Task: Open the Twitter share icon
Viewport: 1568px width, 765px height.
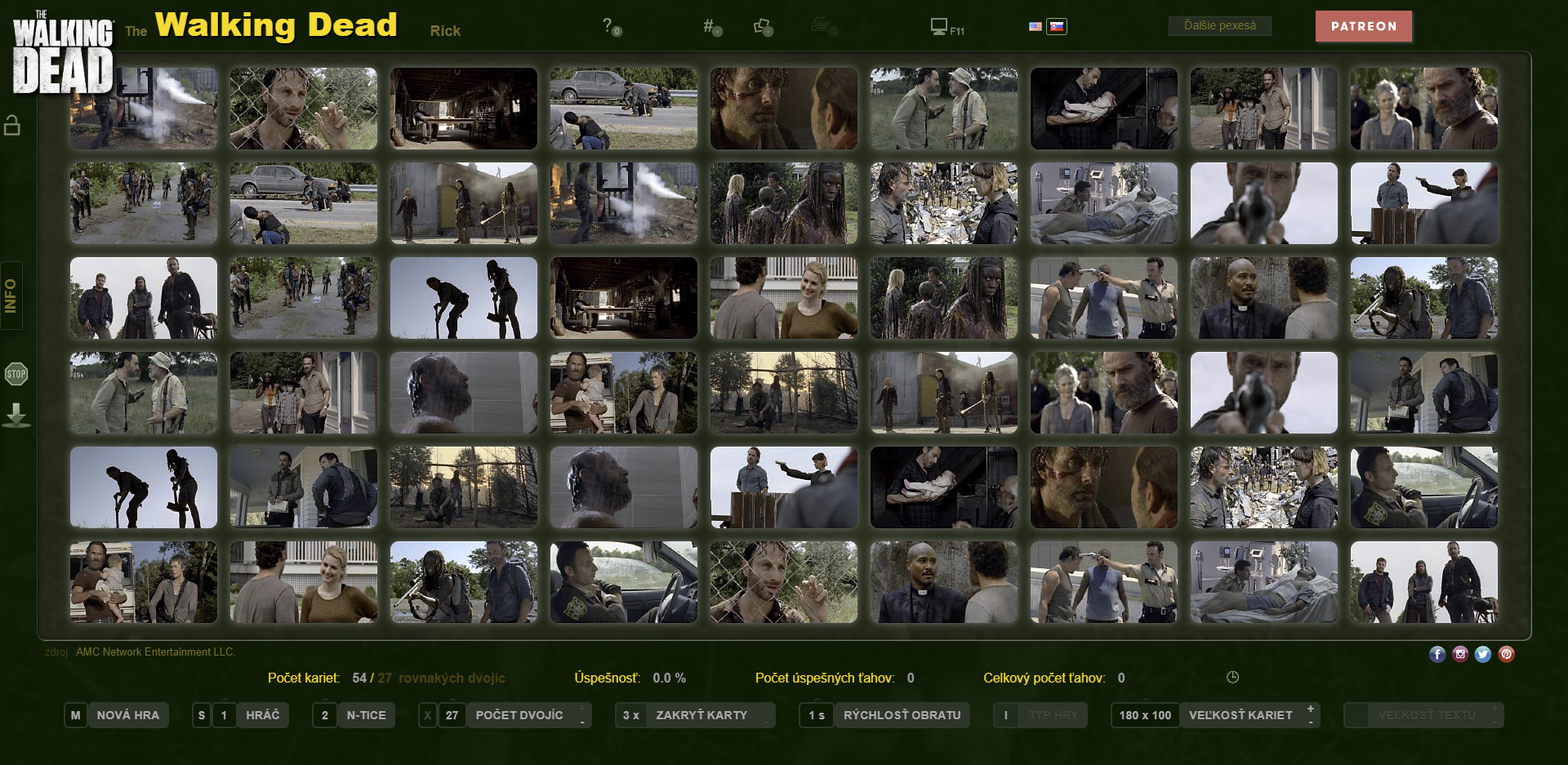Action: click(1483, 654)
